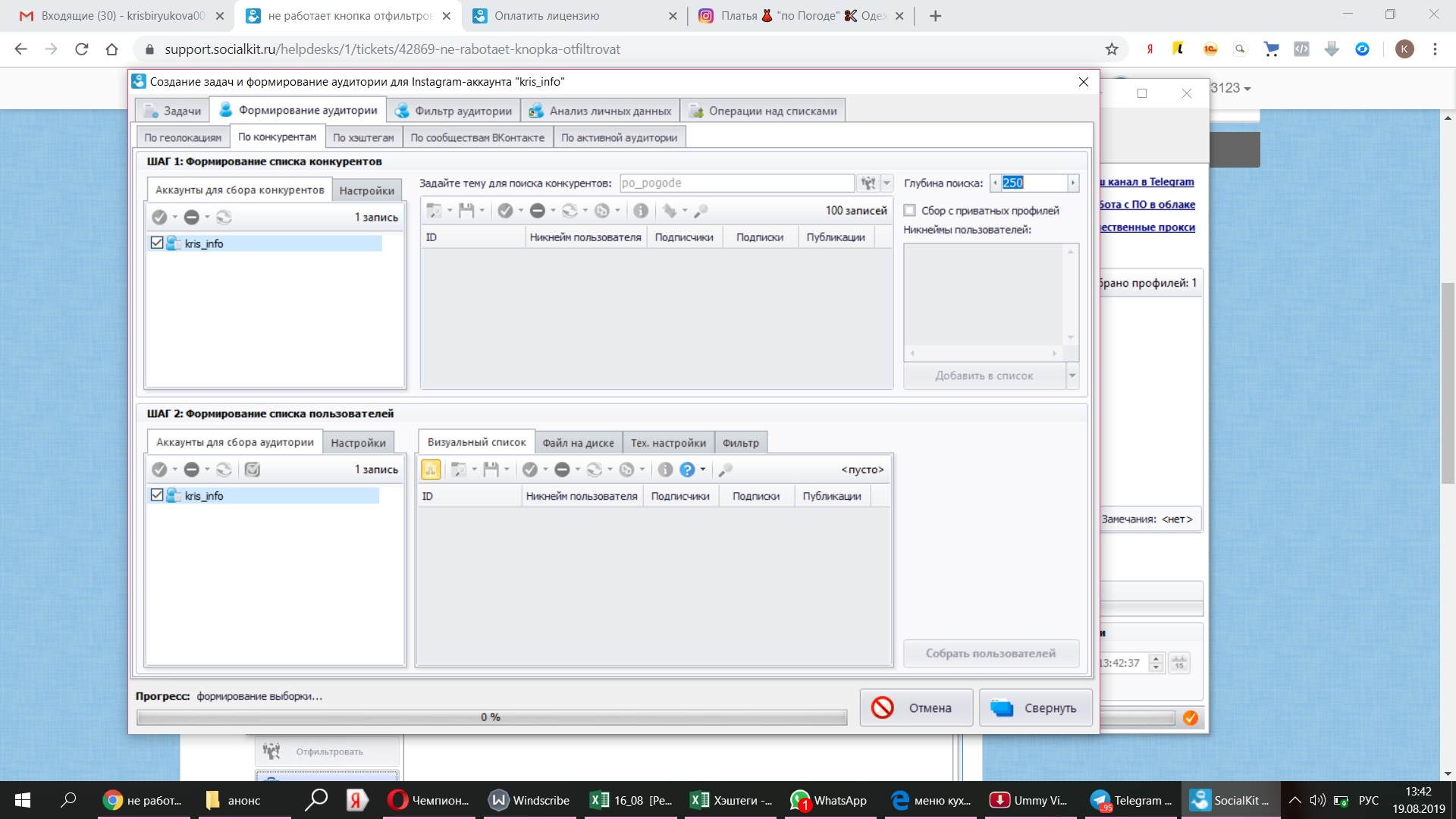Open 'Тех. настройки' tab in Step 2
The image size is (1456, 819).
coord(669,443)
